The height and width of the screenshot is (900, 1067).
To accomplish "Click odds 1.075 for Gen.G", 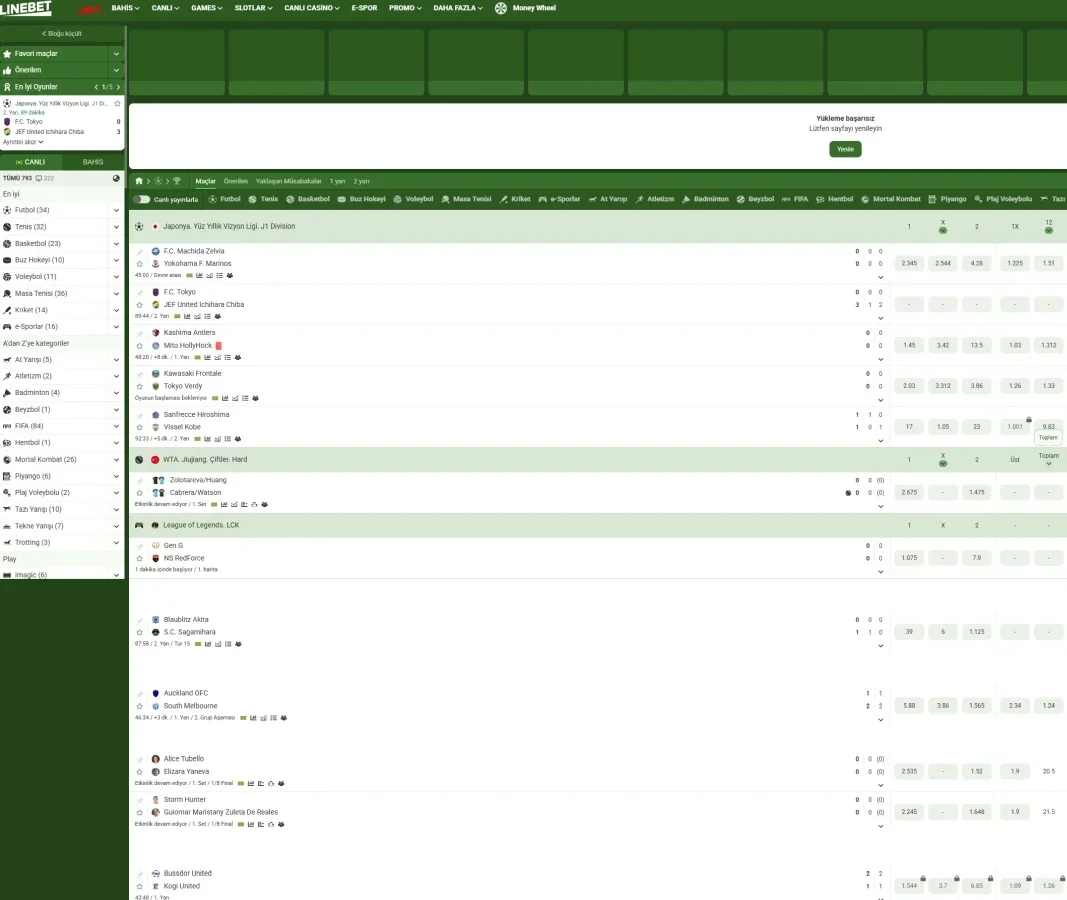I will pyautogui.click(x=909, y=558).
